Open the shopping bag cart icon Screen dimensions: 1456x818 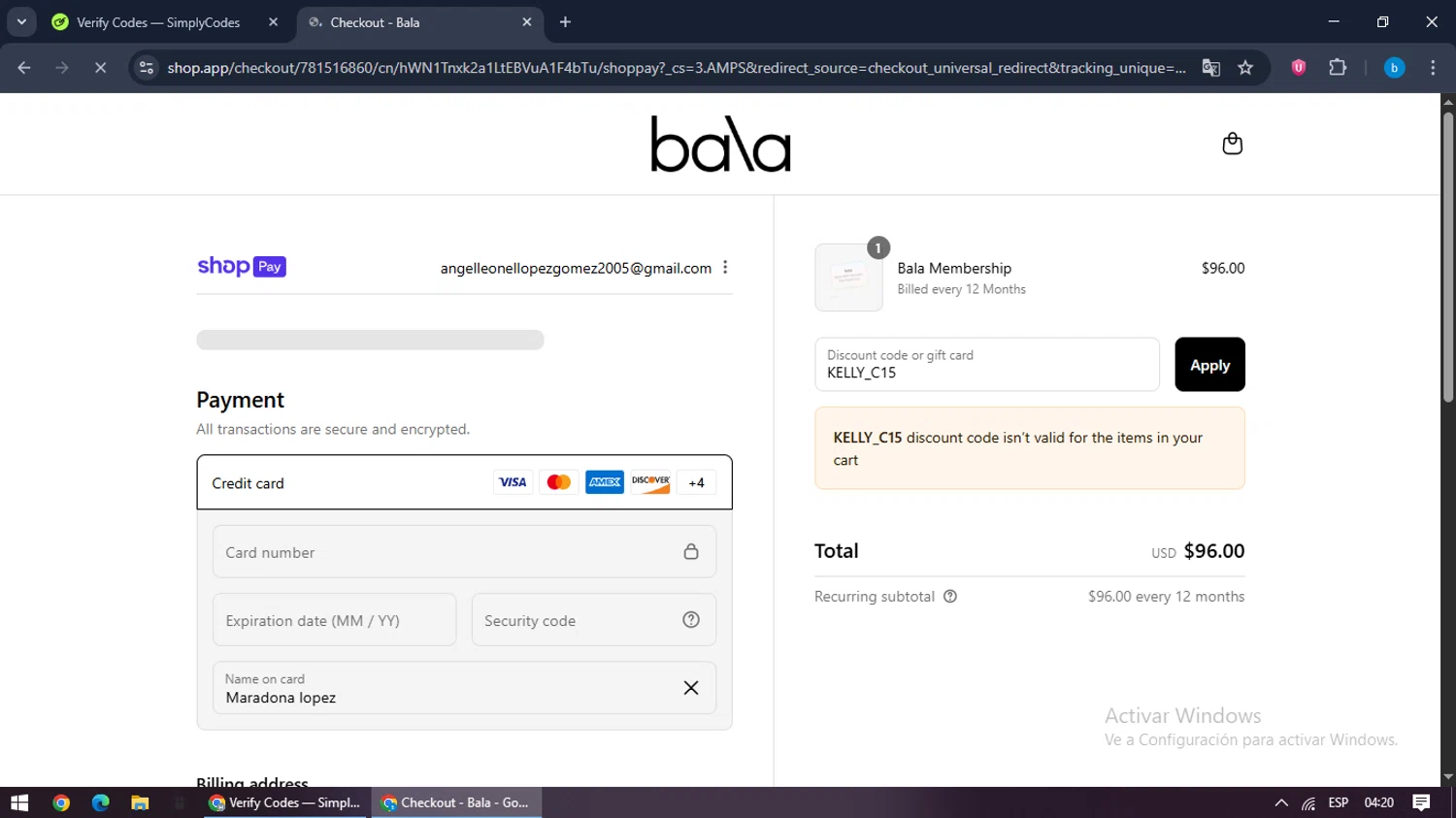tap(1232, 144)
